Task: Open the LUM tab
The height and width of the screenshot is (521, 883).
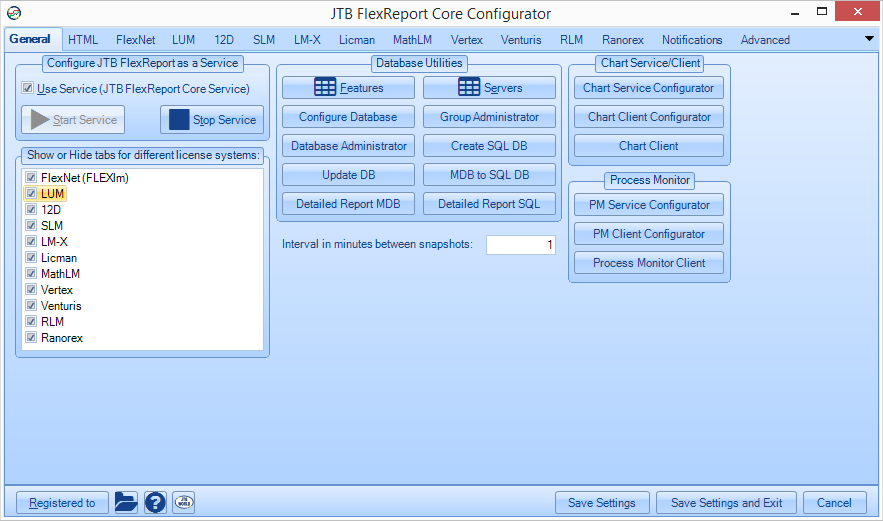Action: [x=183, y=40]
